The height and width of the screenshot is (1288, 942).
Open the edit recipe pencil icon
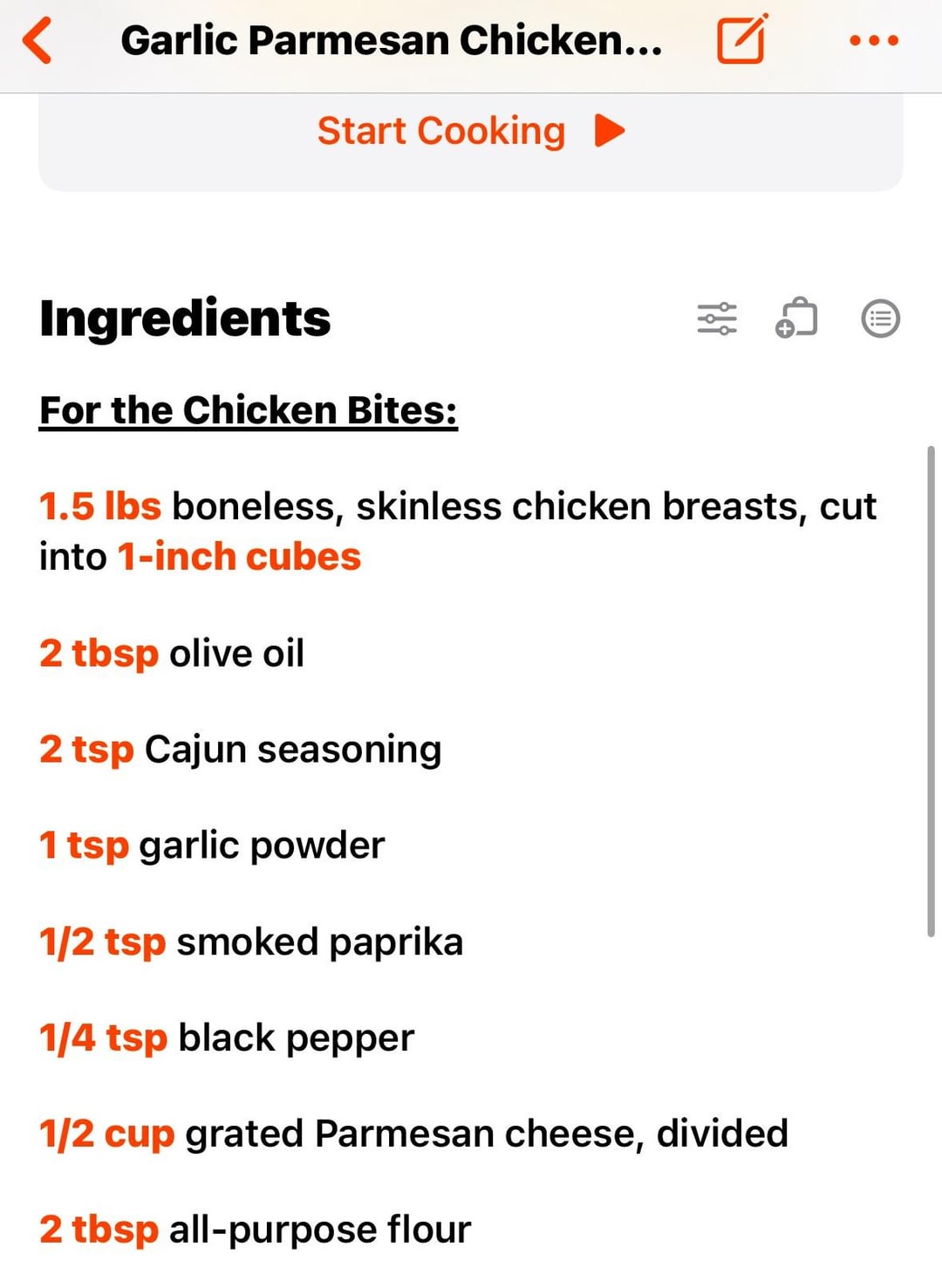741,40
